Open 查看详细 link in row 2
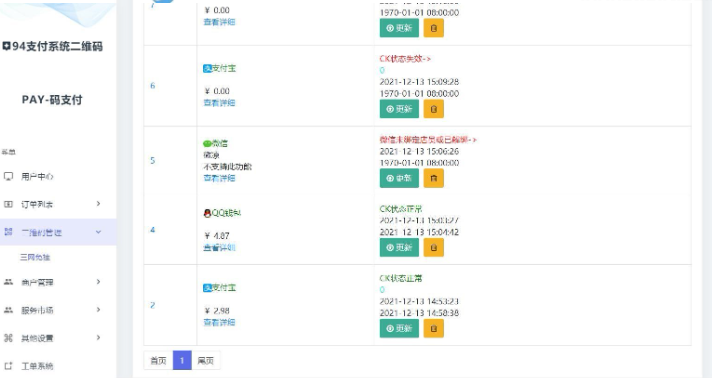The height and width of the screenshot is (378, 712). pyautogui.click(x=219, y=322)
